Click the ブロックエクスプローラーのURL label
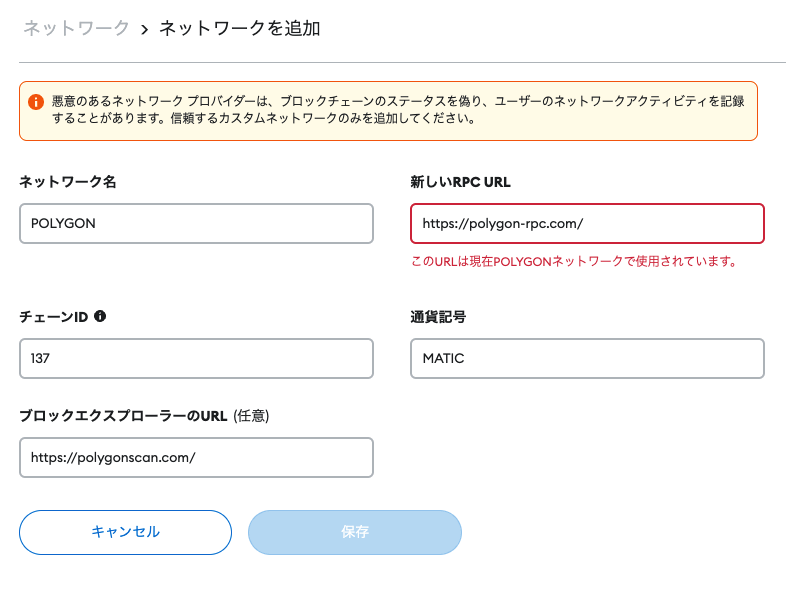 123,416
